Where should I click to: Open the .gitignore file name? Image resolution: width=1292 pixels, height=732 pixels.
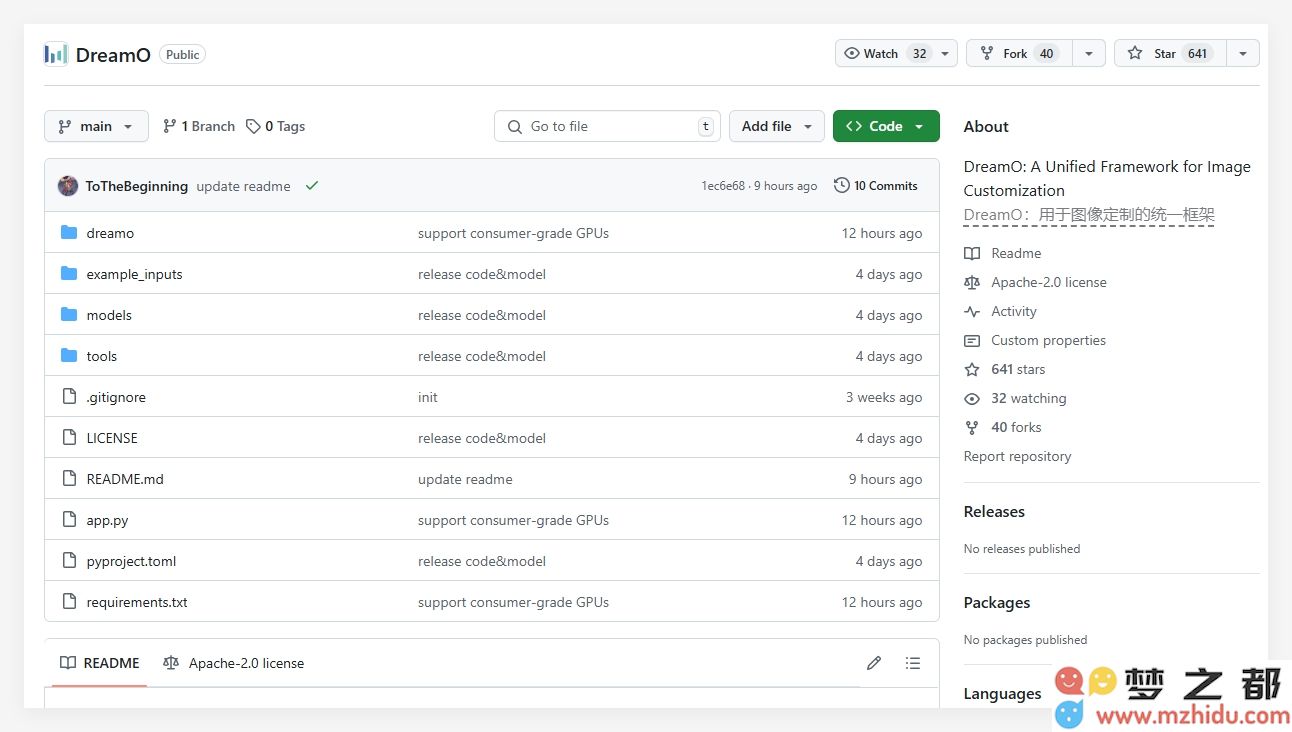click(116, 397)
